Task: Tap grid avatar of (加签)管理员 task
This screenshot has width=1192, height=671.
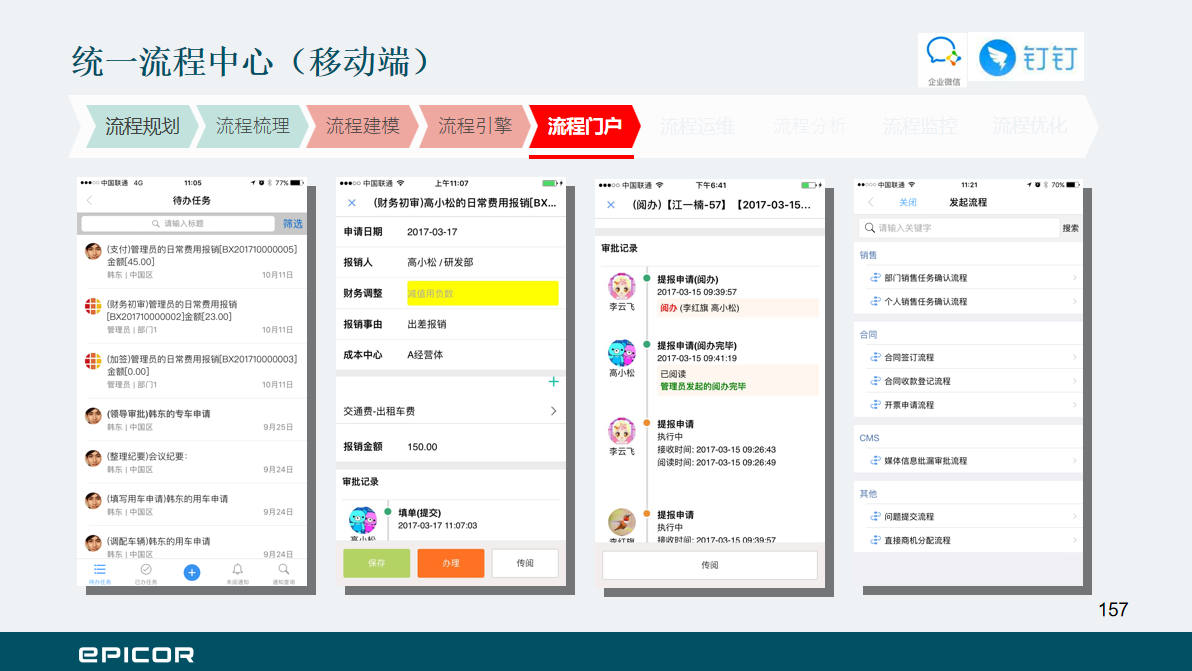Action: 94,361
